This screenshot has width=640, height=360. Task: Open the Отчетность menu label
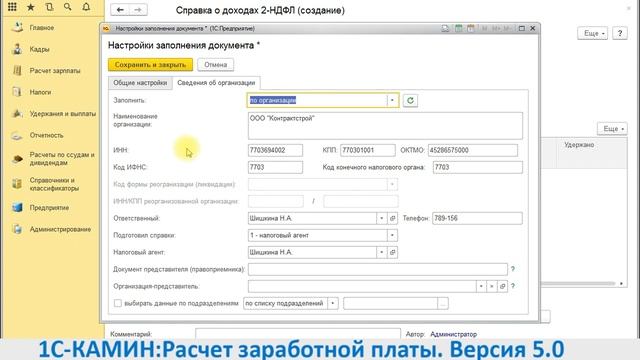click(x=47, y=136)
